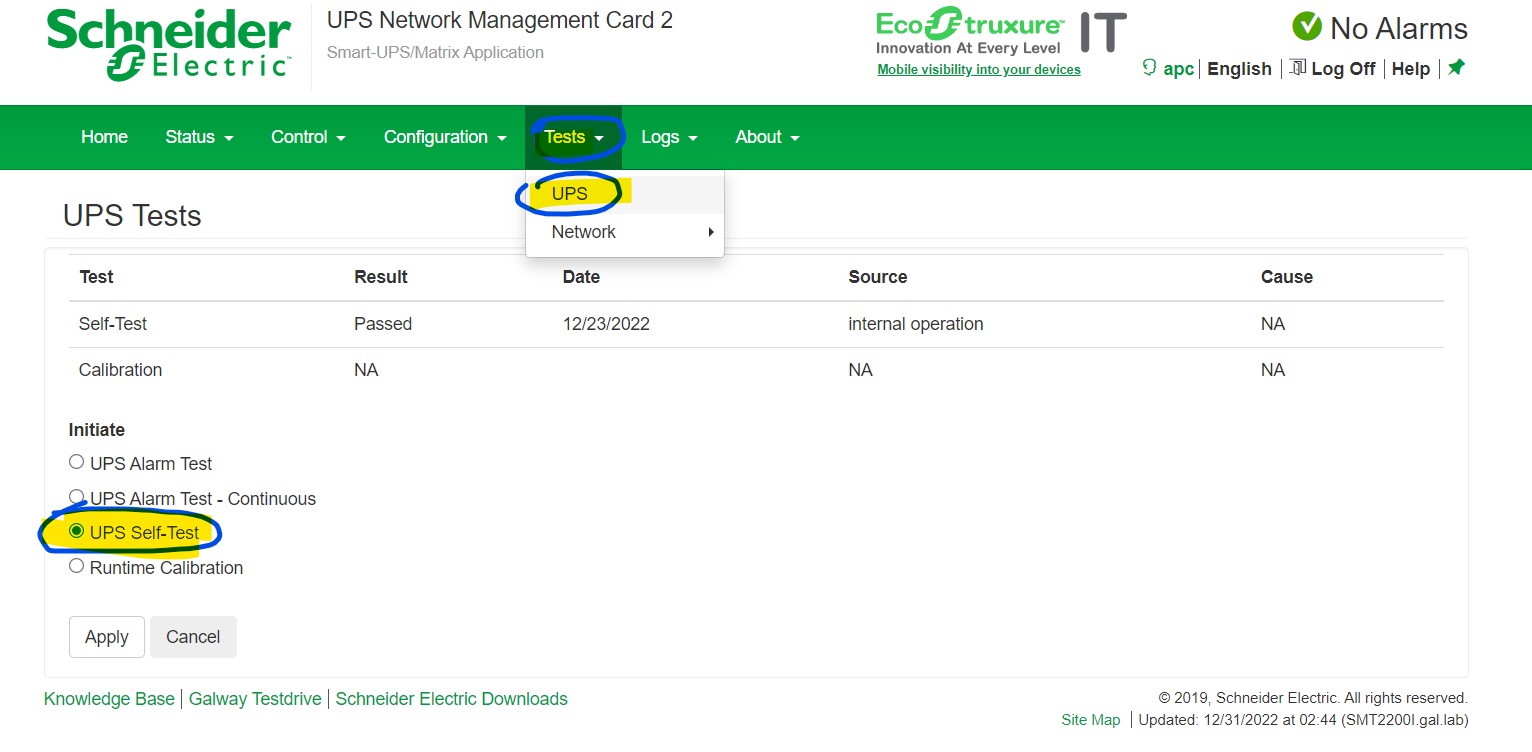Open Mobile visibility into your devices link
The width and height of the screenshot is (1532, 752).
[979, 69]
